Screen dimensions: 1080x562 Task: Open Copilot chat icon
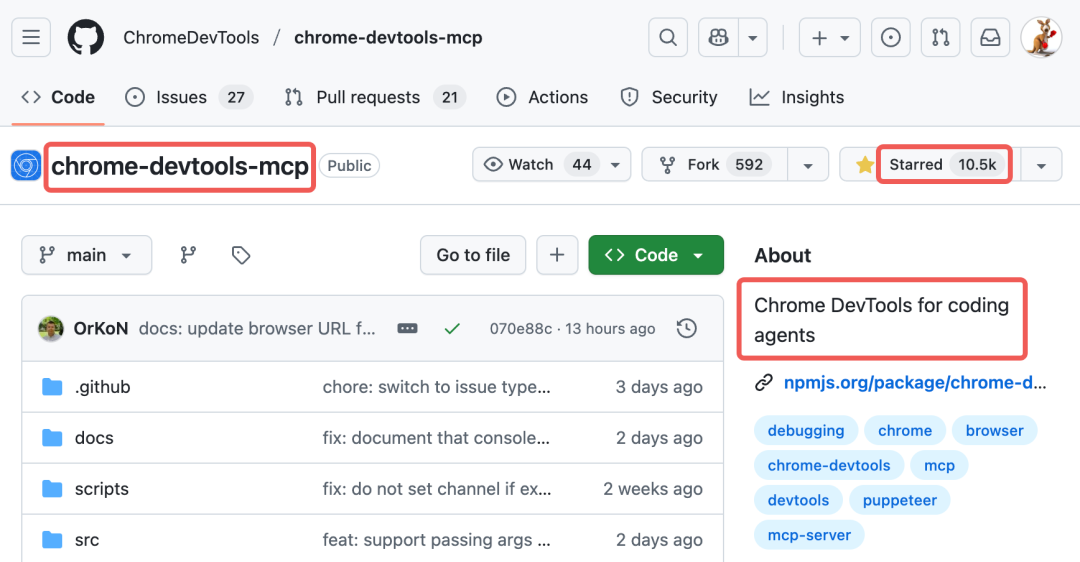point(718,37)
